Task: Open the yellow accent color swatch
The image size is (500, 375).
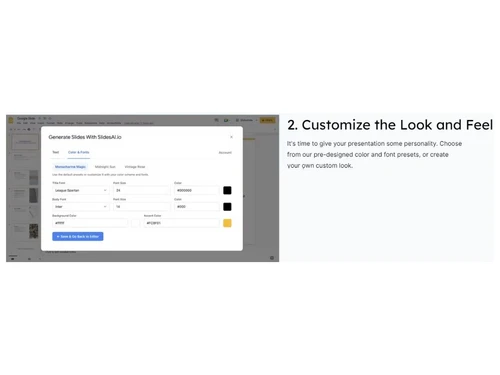Action: (x=227, y=223)
